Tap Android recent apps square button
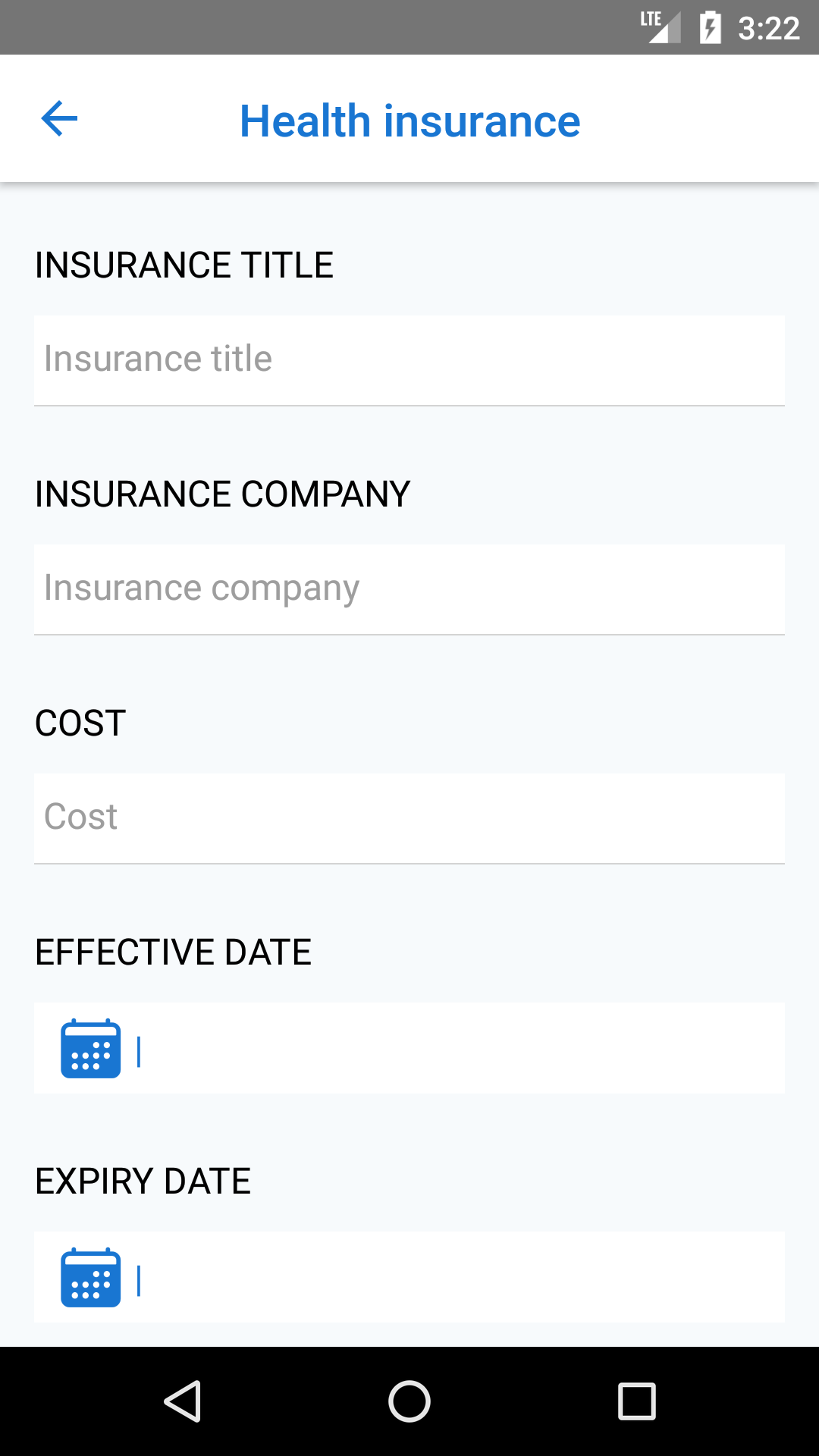The height and width of the screenshot is (1456, 819). coord(637,1401)
